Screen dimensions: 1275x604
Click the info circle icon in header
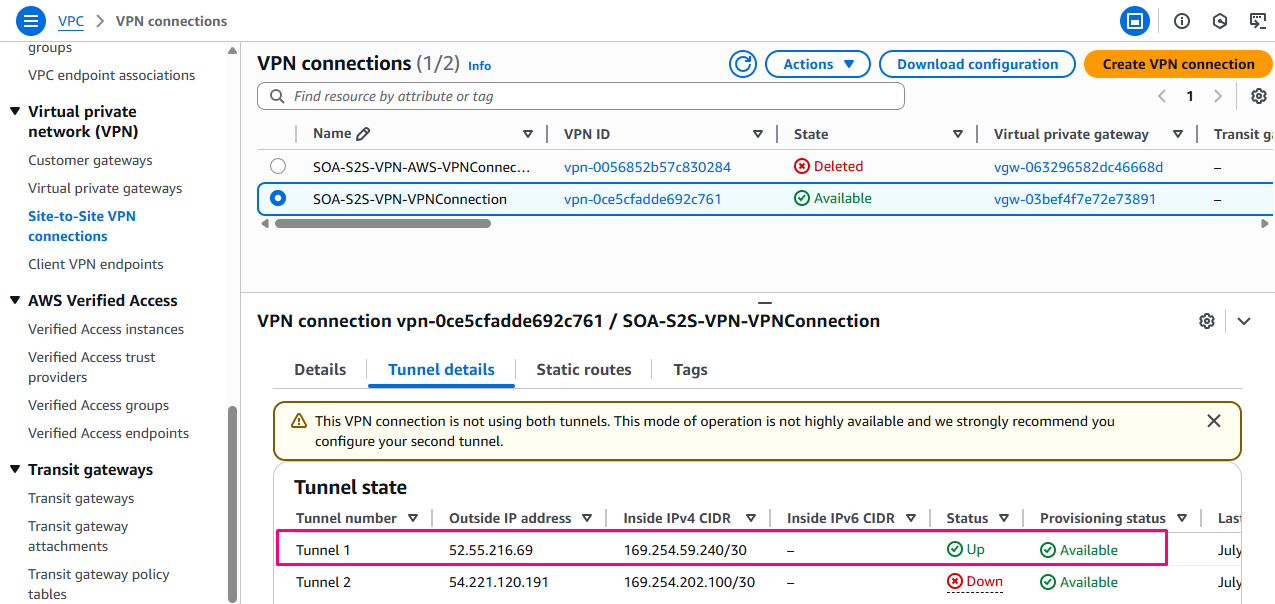1182,20
